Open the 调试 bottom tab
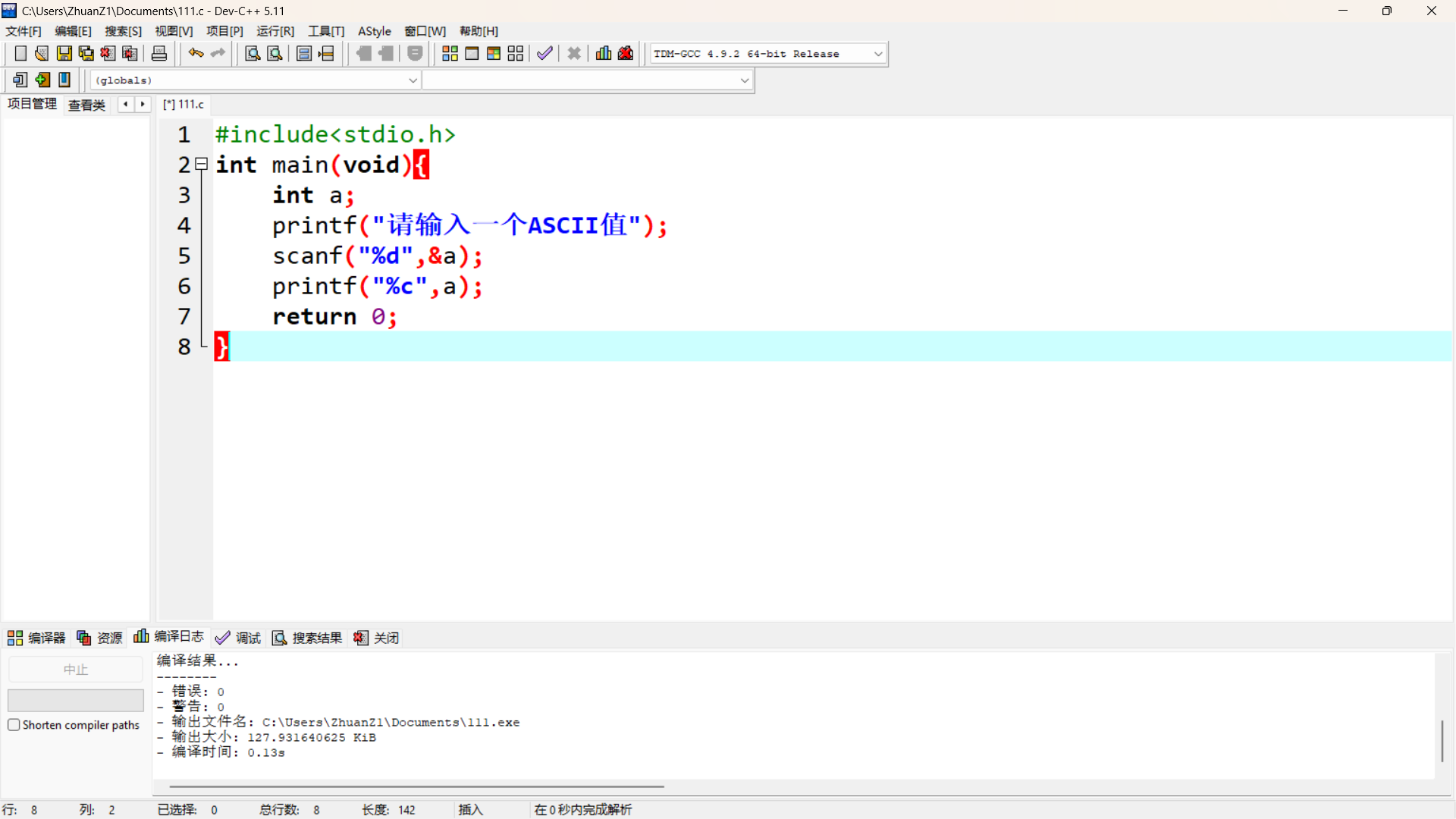1456x819 pixels. [x=238, y=638]
